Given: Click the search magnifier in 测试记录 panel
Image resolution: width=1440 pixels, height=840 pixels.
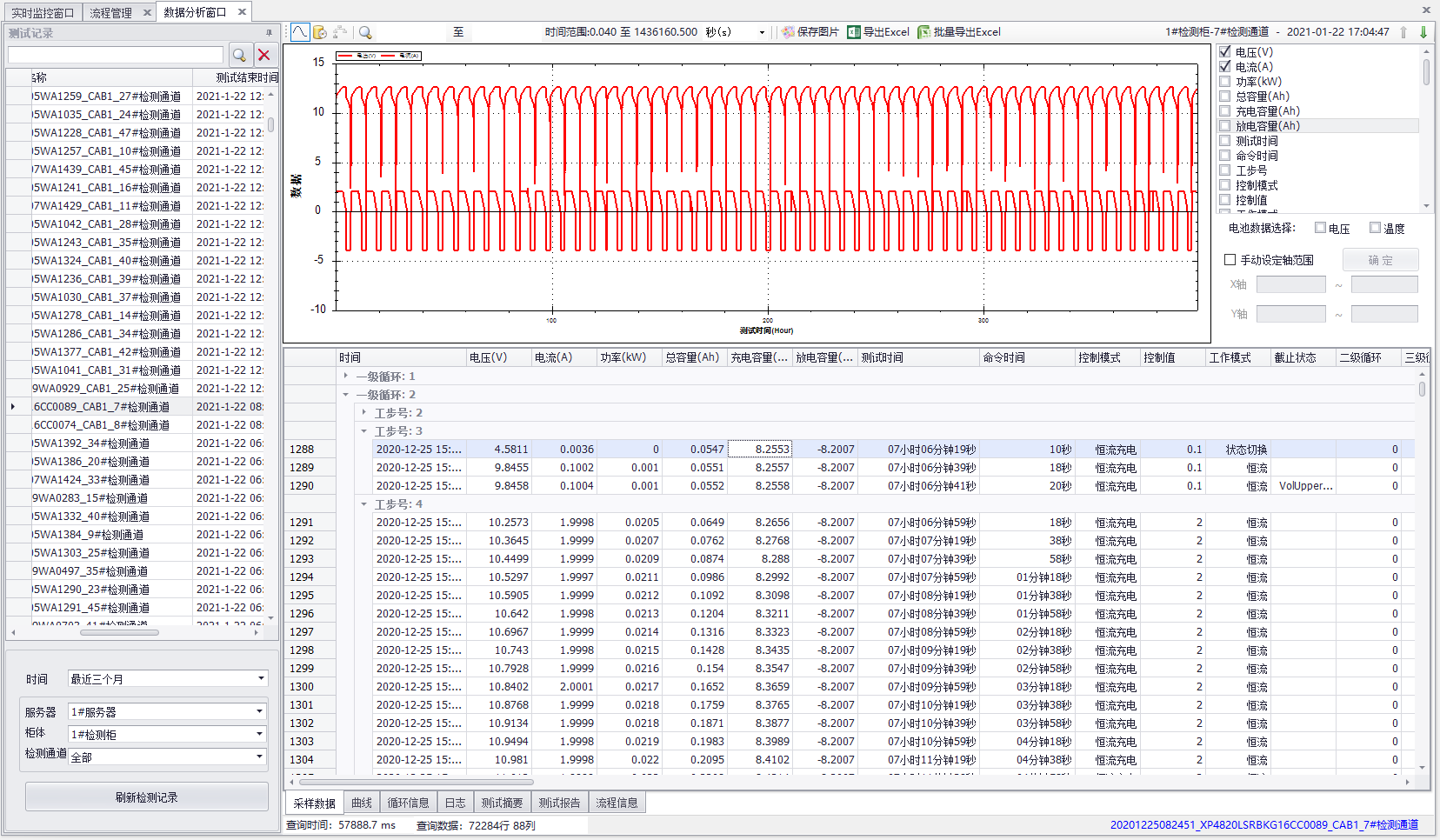Looking at the screenshot, I should [240, 54].
